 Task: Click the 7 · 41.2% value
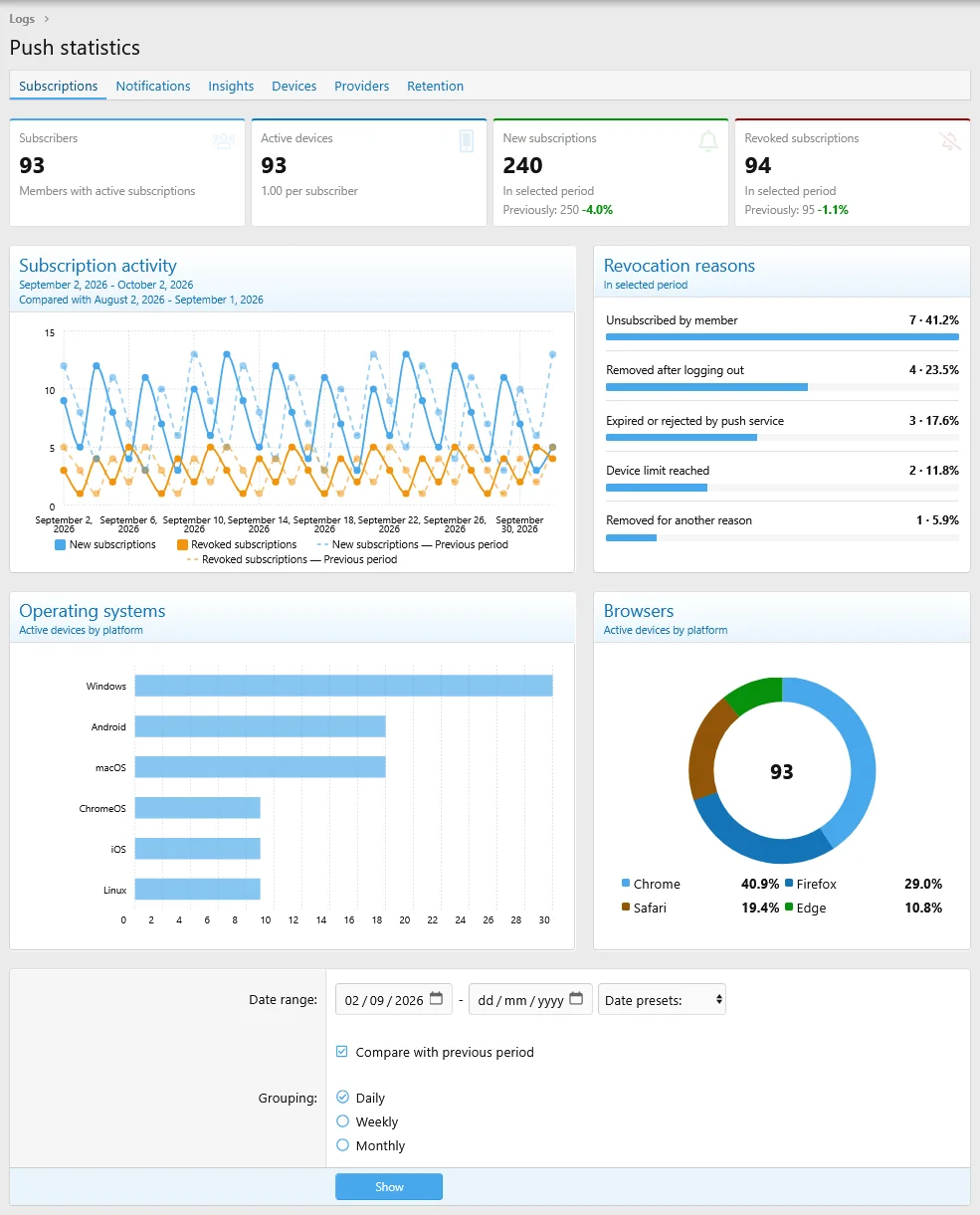tap(934, 320)
